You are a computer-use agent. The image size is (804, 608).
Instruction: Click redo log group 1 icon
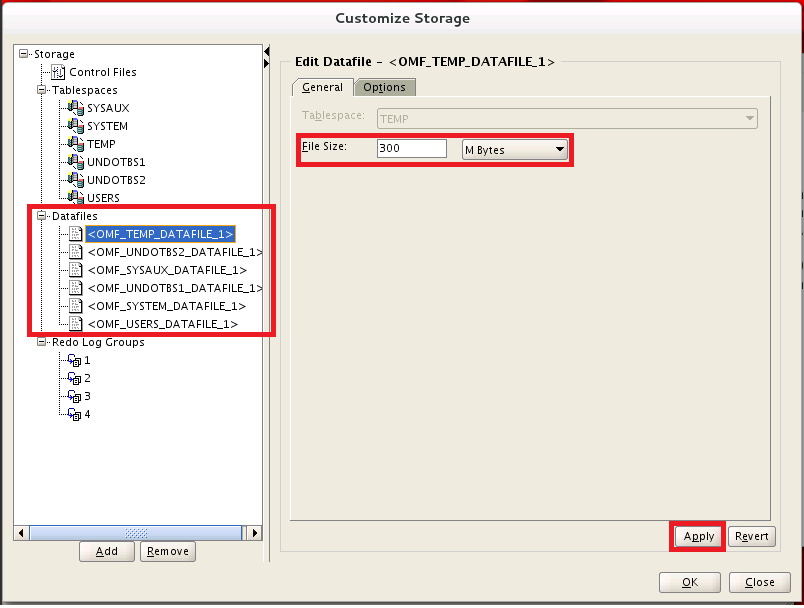(74, 360)
